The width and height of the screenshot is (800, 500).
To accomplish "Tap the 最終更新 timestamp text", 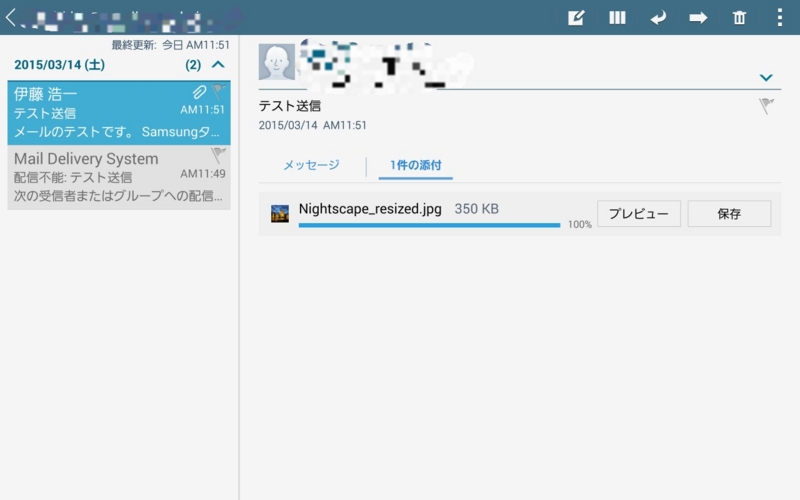I will point(170,45).
